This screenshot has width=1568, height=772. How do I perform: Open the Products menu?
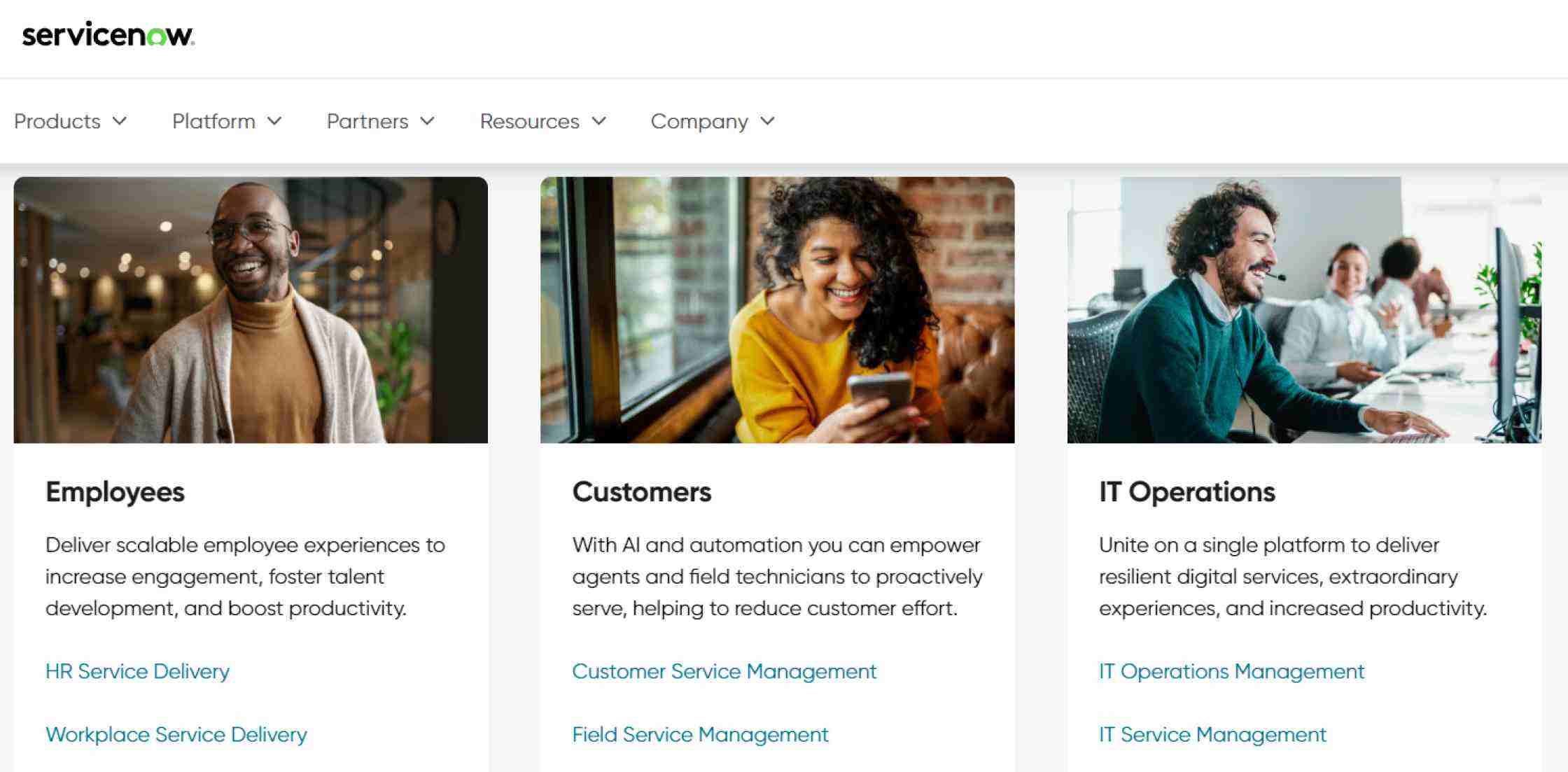pos(56,121)
